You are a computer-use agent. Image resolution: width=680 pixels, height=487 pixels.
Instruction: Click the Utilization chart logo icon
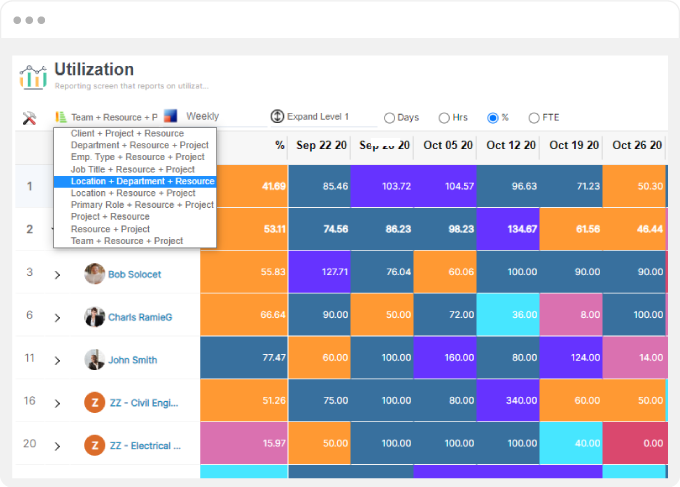pyautogui.click(x=33, y=77)
